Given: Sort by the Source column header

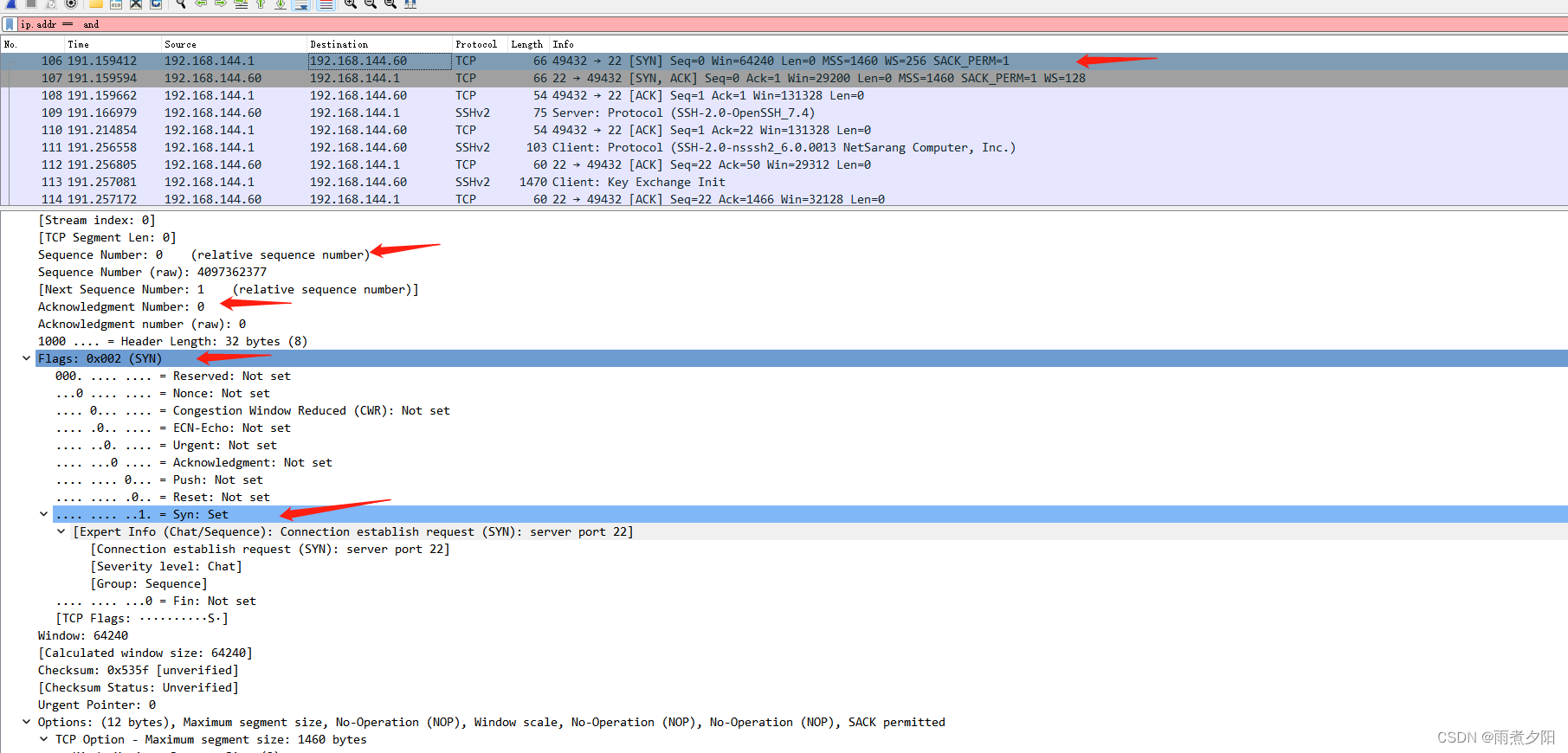Looking at the screenshot, I should 235,44.
